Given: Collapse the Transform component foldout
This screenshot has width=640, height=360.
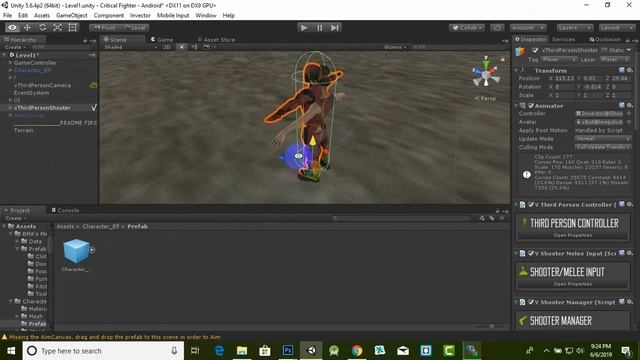Looking at the screenshot, I should (x=516, y=71).
